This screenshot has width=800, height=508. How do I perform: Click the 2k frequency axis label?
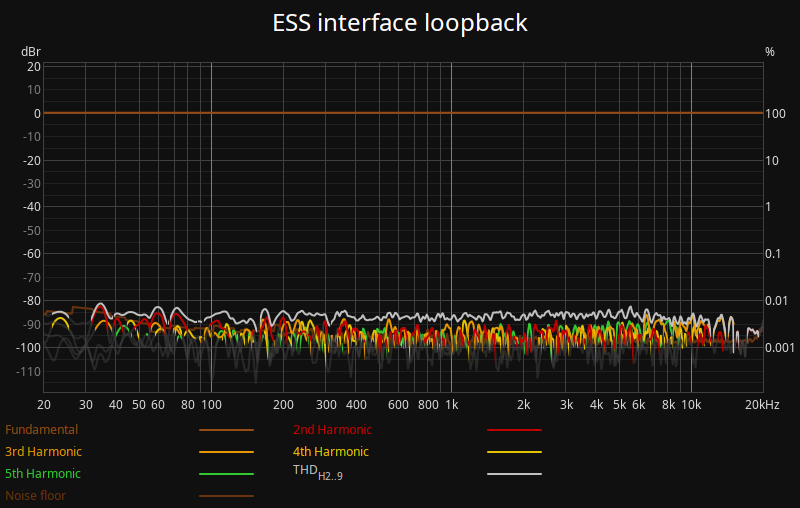pos(523,404)
